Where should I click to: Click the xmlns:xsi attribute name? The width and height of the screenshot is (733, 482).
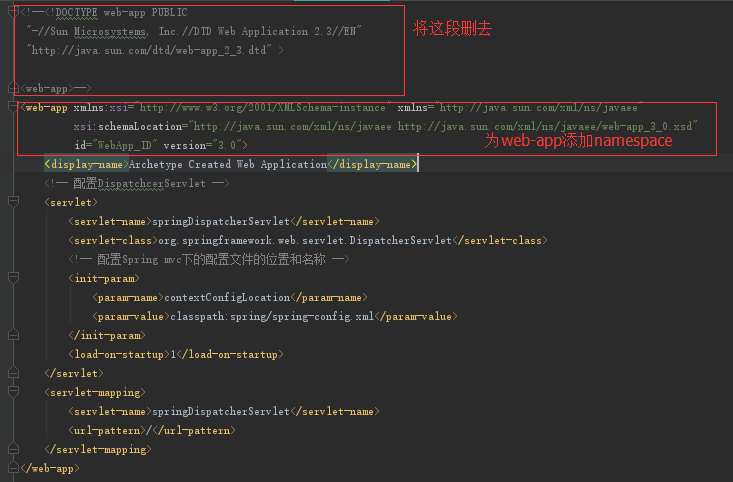point(101,108)
